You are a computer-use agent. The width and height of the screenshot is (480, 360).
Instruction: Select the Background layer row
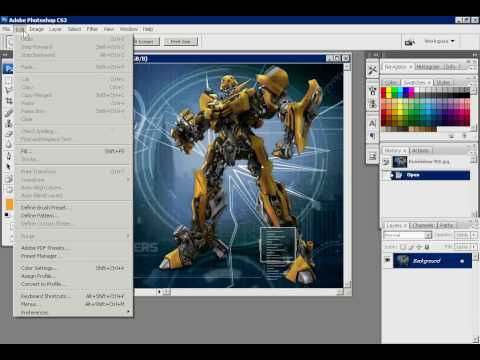pos(432,261)
